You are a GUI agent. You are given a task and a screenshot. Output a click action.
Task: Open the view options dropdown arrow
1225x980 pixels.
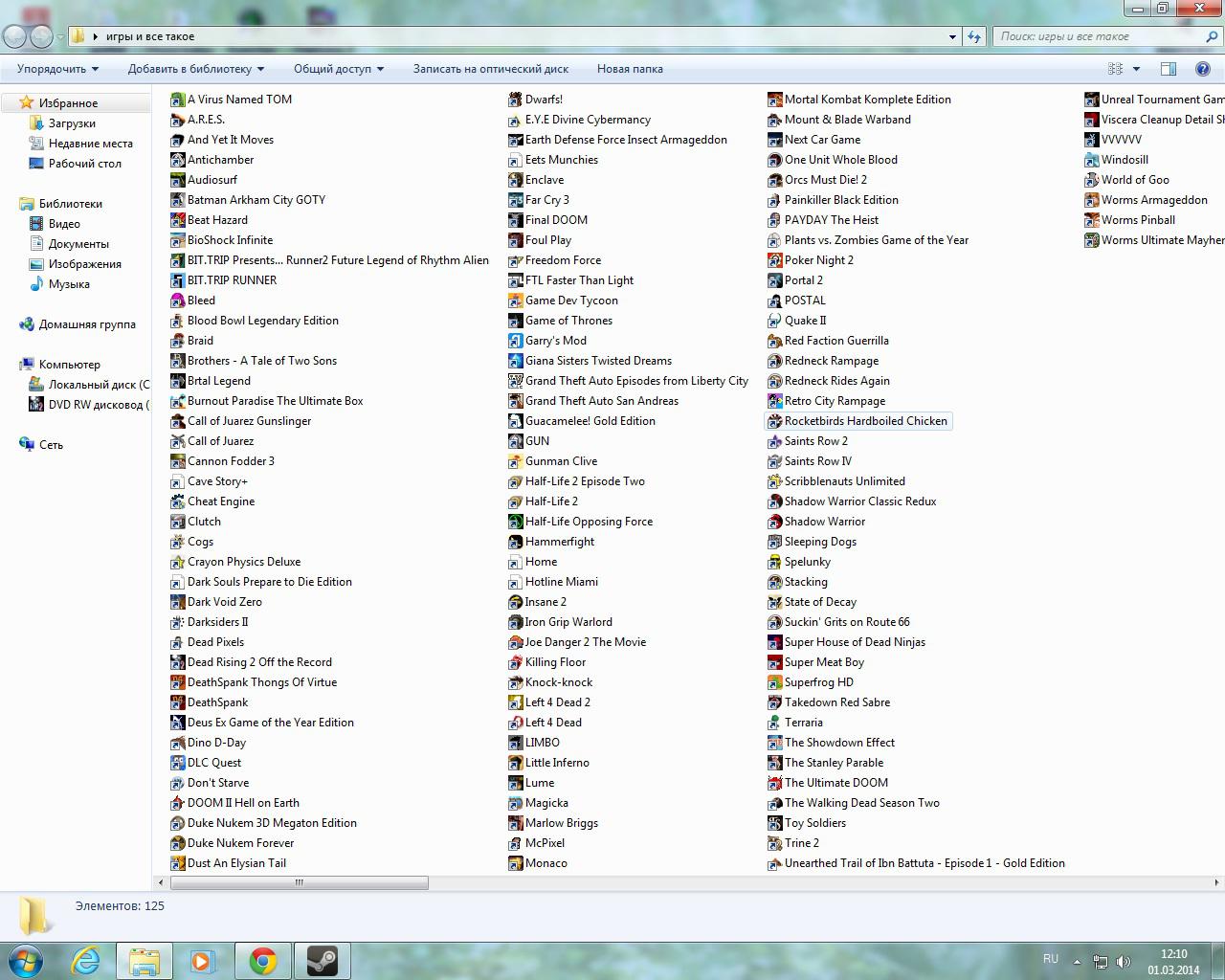(x=1136, y=69)
